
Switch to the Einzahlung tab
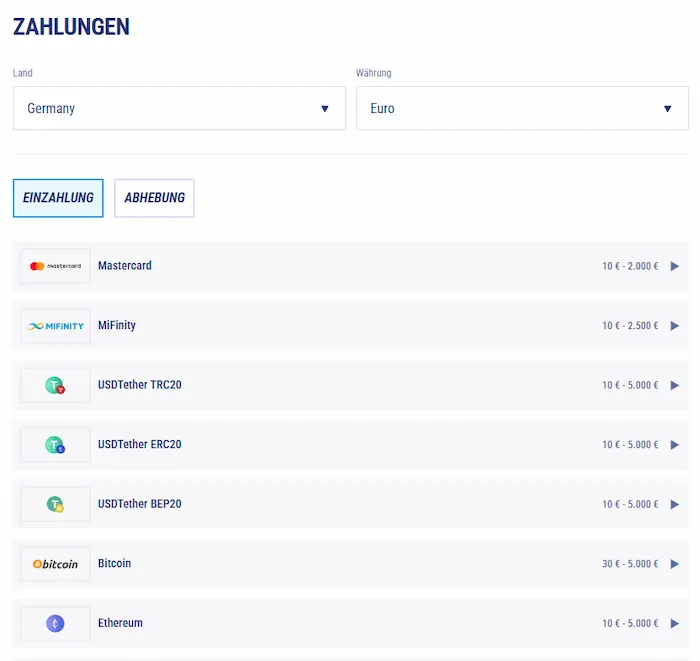58,198
